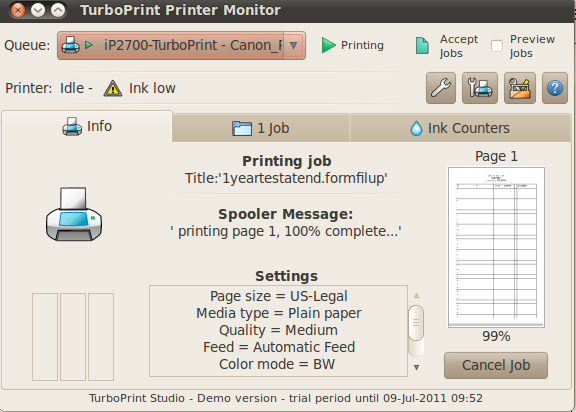Screen dimensions: 576x412
Task: Open the toolbox utilities button
Action: coord(520,88)
